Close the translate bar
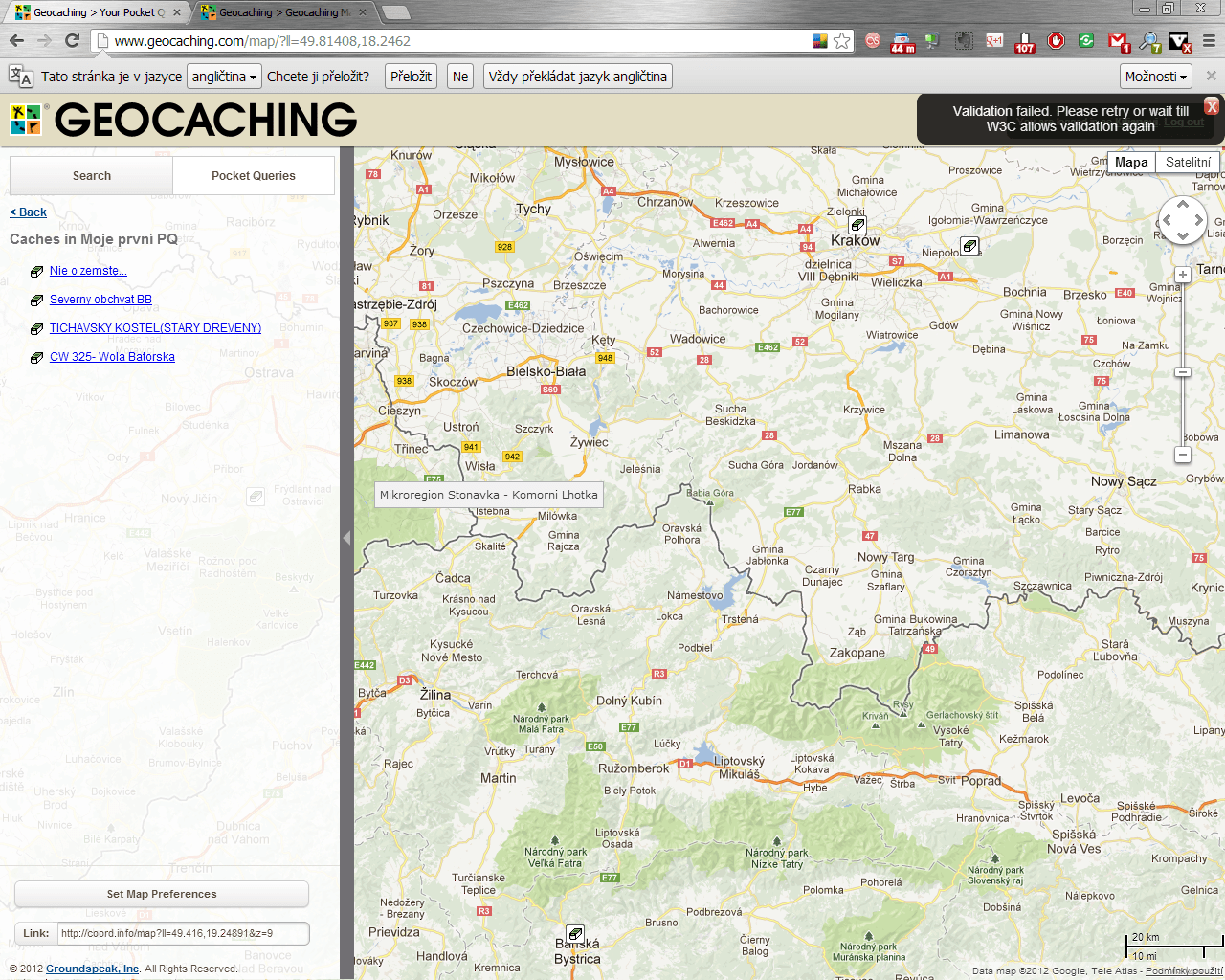The image size is (1225, 980). pos(1211,76)
